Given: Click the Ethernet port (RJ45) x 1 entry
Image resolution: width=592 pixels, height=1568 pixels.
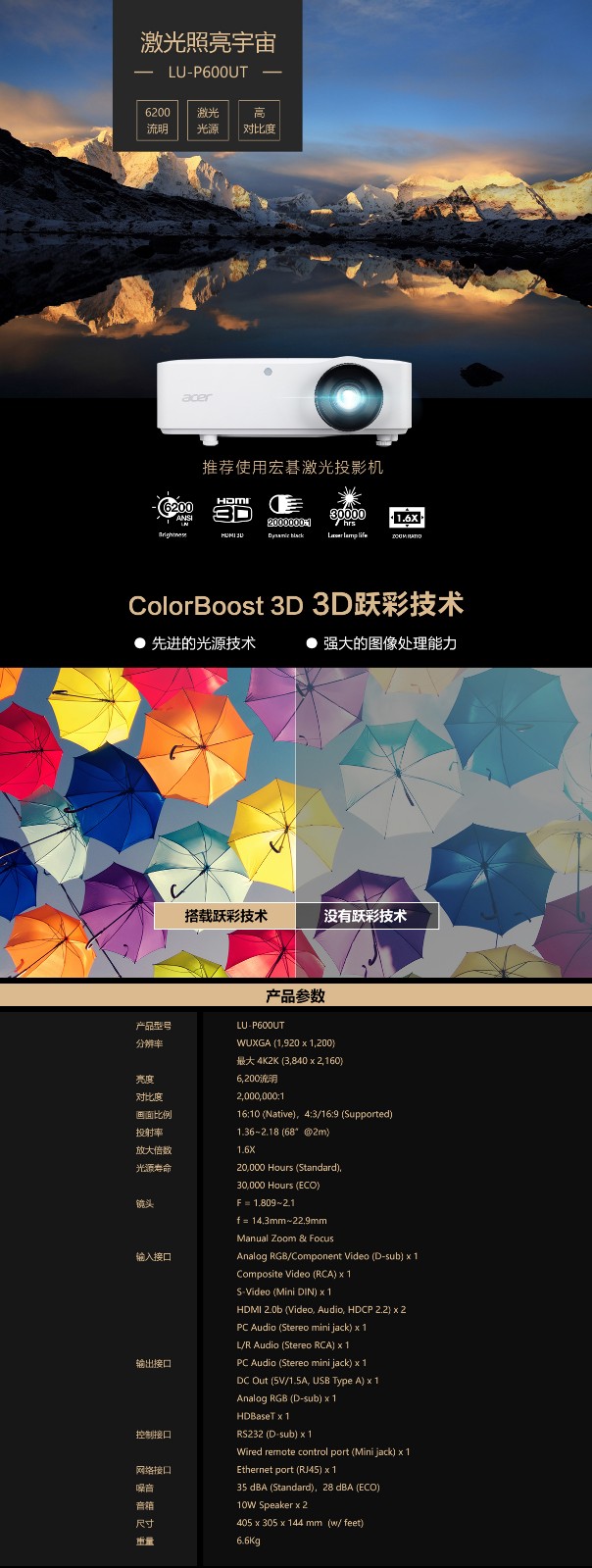Looking at the screenshot, I should (286, 1469).
